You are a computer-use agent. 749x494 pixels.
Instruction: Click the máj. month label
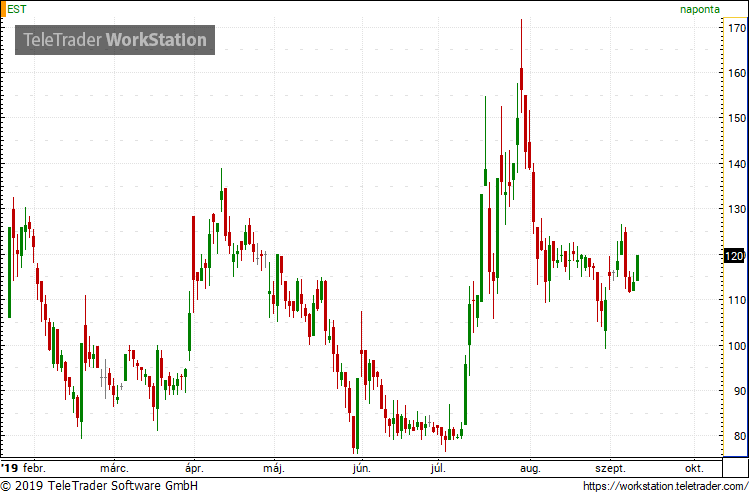pyautogui.click(x=274, y=468)
